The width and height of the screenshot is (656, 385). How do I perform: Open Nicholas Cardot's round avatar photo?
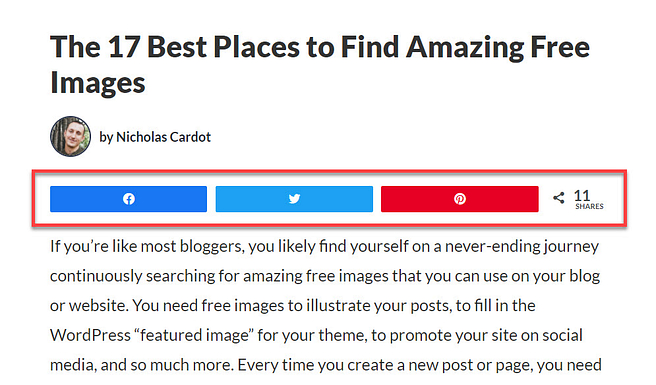coord(70,136)
